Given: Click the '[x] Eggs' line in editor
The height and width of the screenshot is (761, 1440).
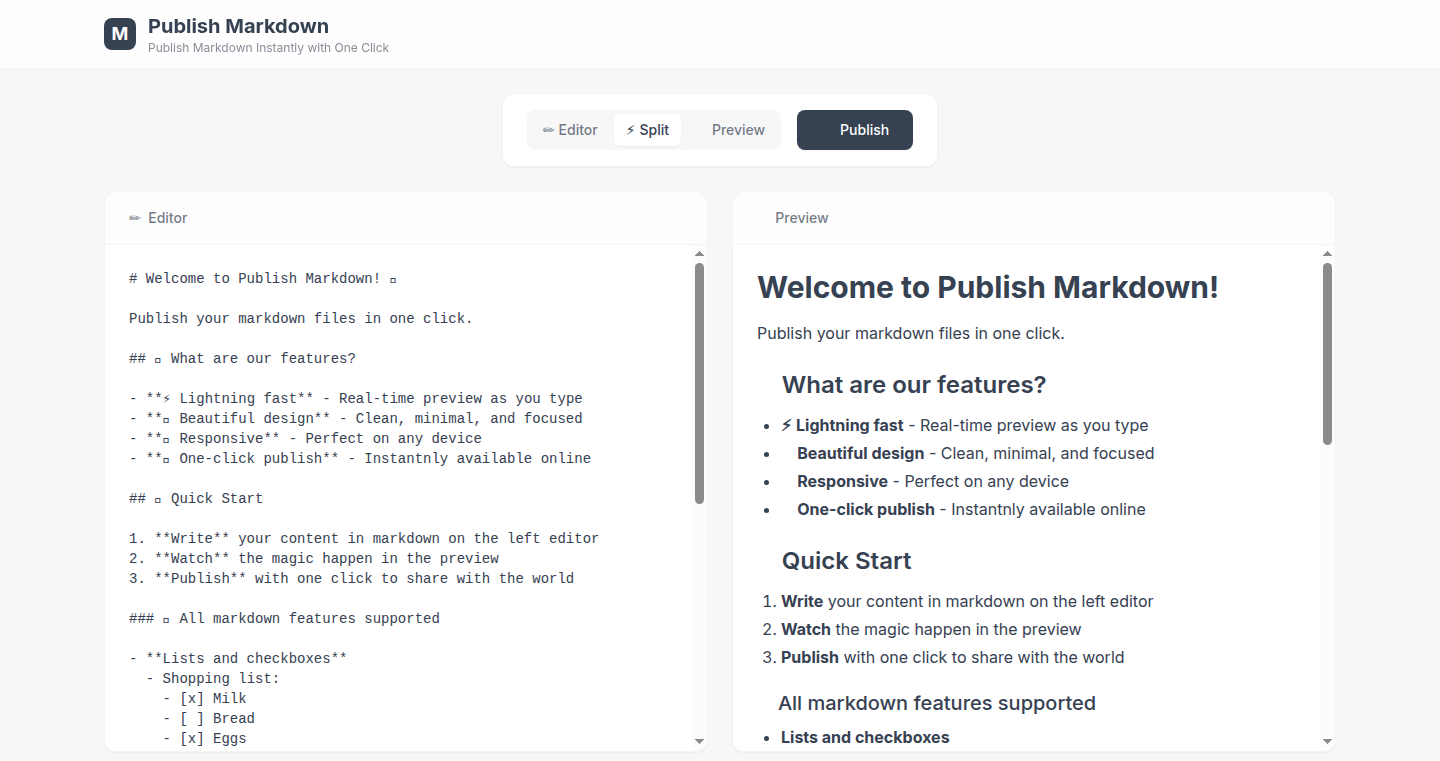Looking at the screenshot, I should (205, 739).
